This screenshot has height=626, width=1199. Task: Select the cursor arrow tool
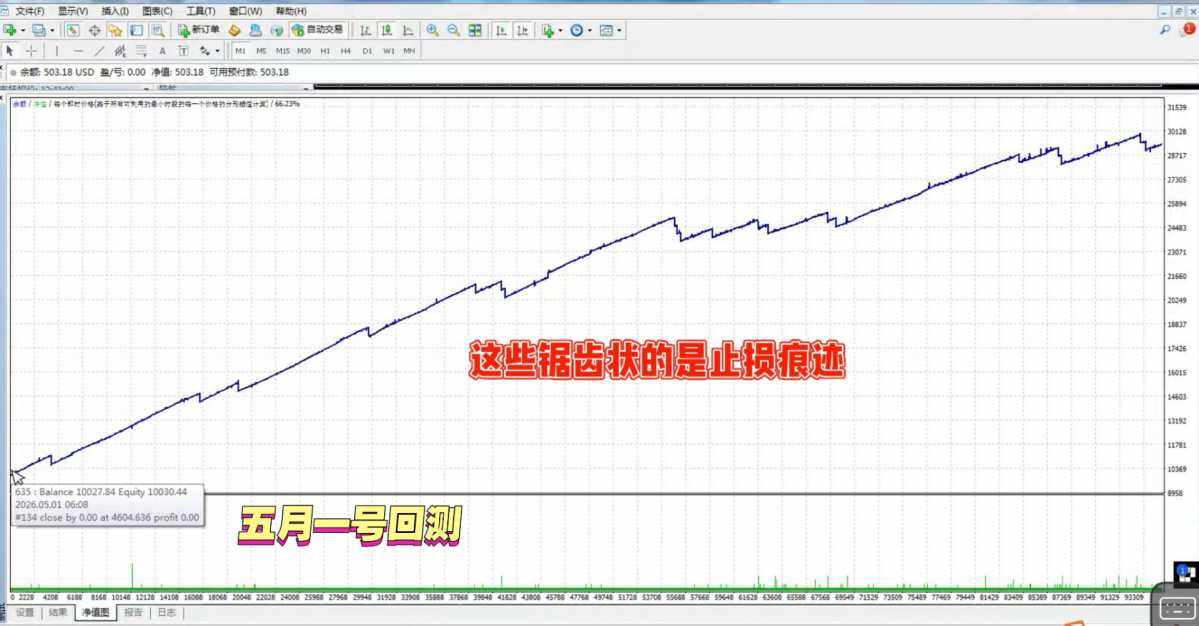[9, 51]
